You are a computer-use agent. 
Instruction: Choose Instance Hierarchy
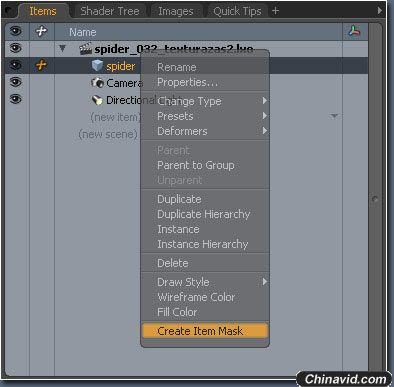click(x=205, y=244)
